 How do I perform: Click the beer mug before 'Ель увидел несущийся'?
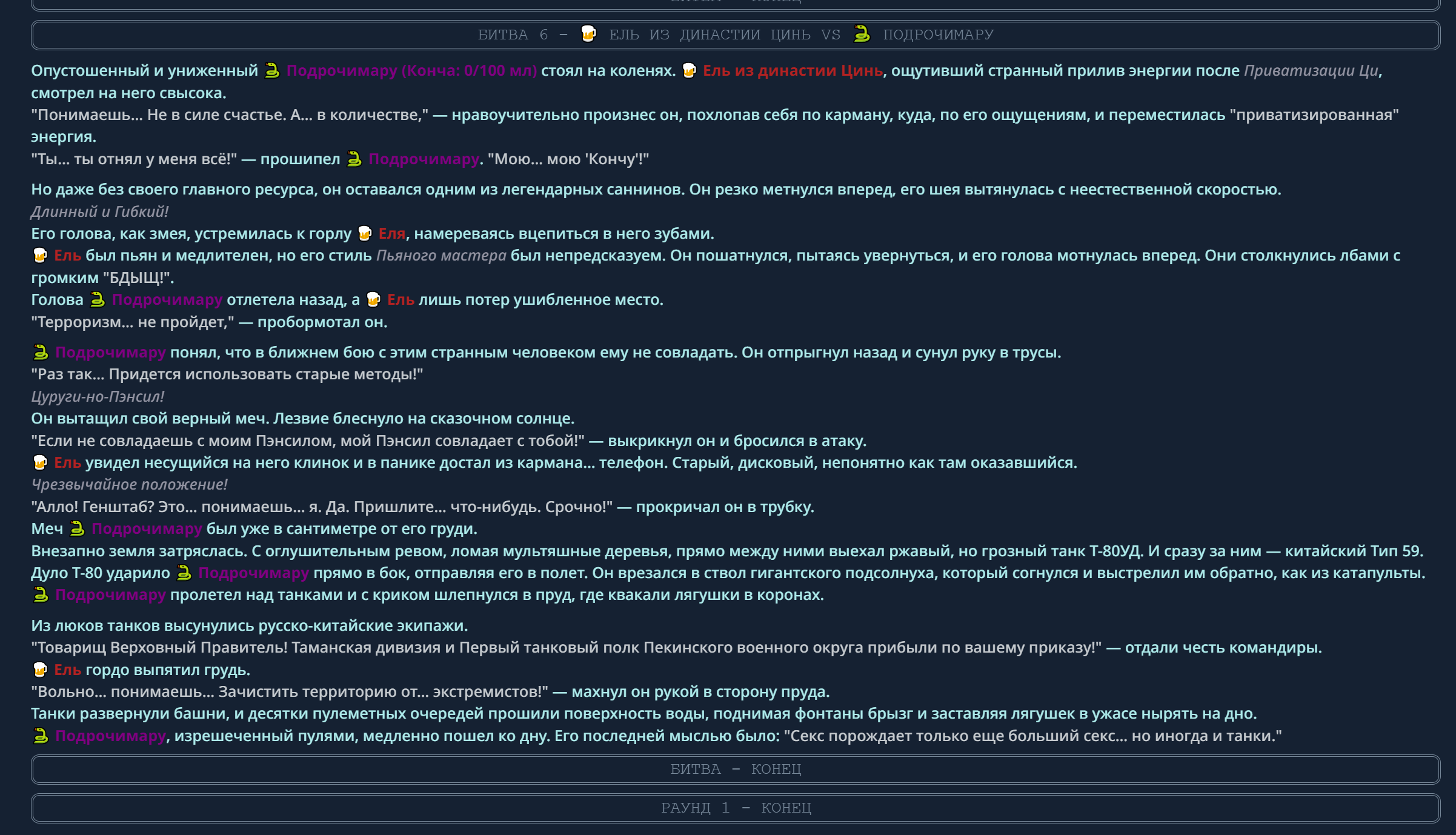40,463
